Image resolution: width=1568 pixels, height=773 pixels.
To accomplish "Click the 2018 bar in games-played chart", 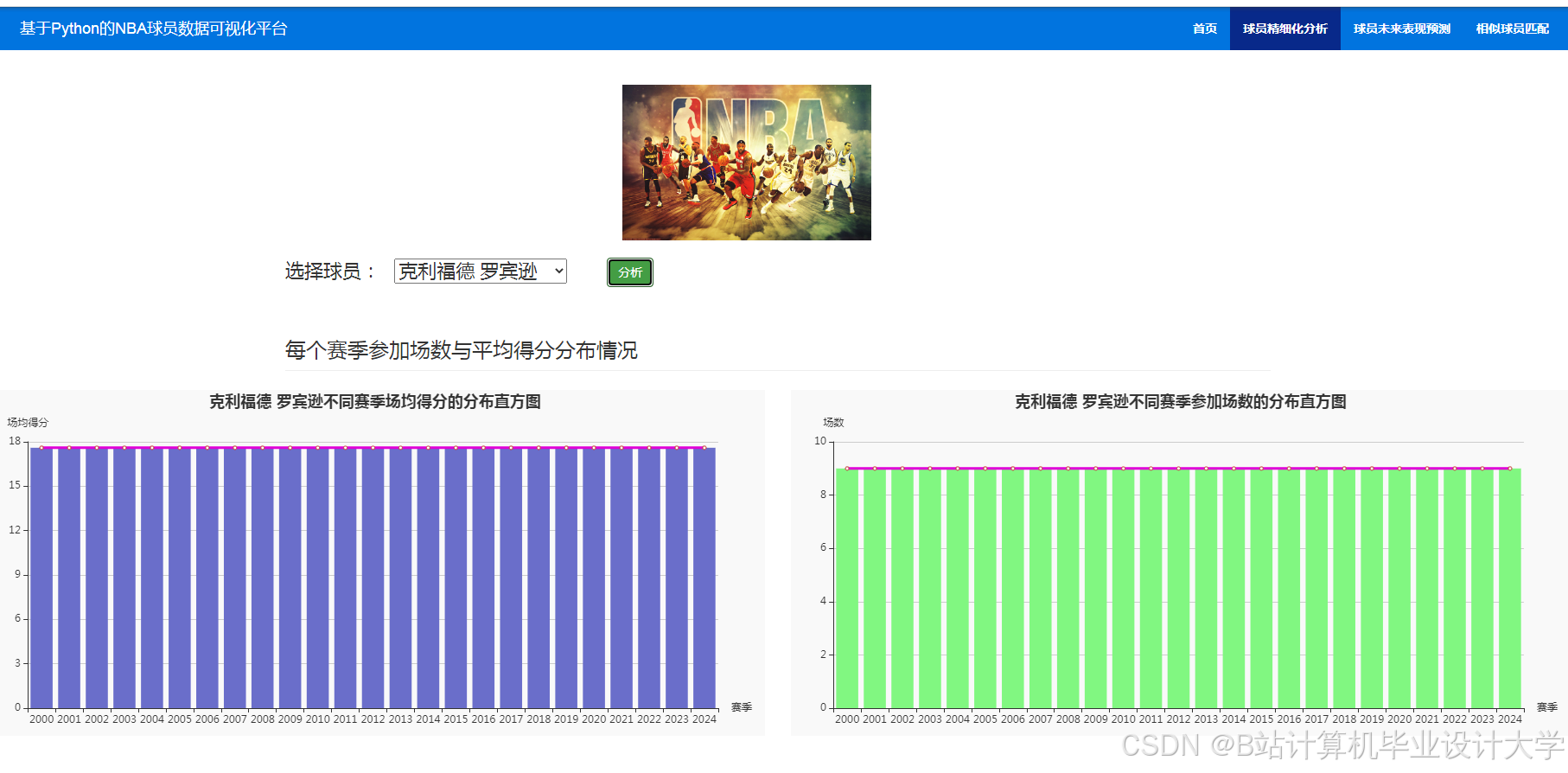I will pyautogui.click(x=1344, y=588).
